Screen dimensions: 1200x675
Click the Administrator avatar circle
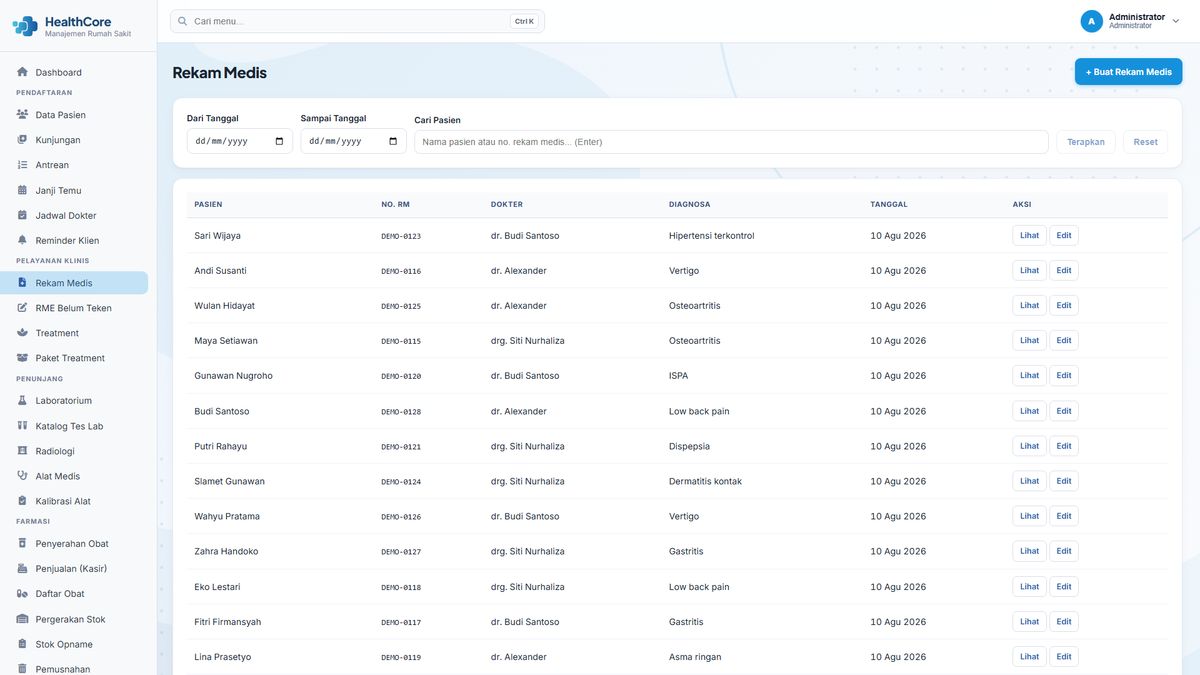1091,21
